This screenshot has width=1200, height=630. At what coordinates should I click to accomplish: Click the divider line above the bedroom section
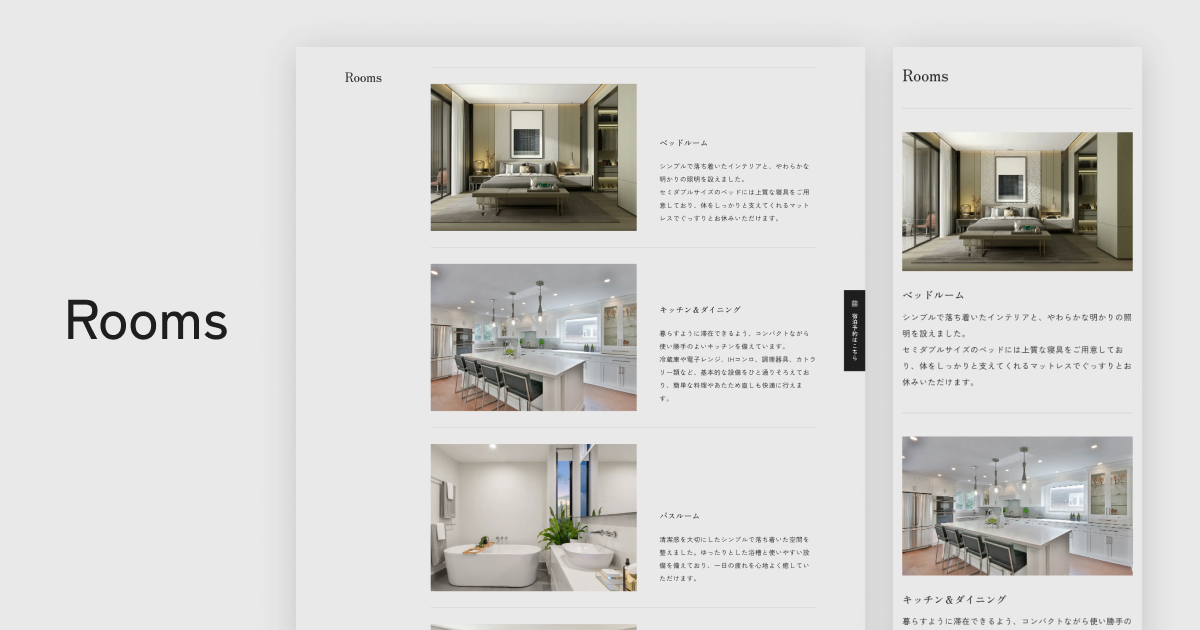tap(623, 66)
